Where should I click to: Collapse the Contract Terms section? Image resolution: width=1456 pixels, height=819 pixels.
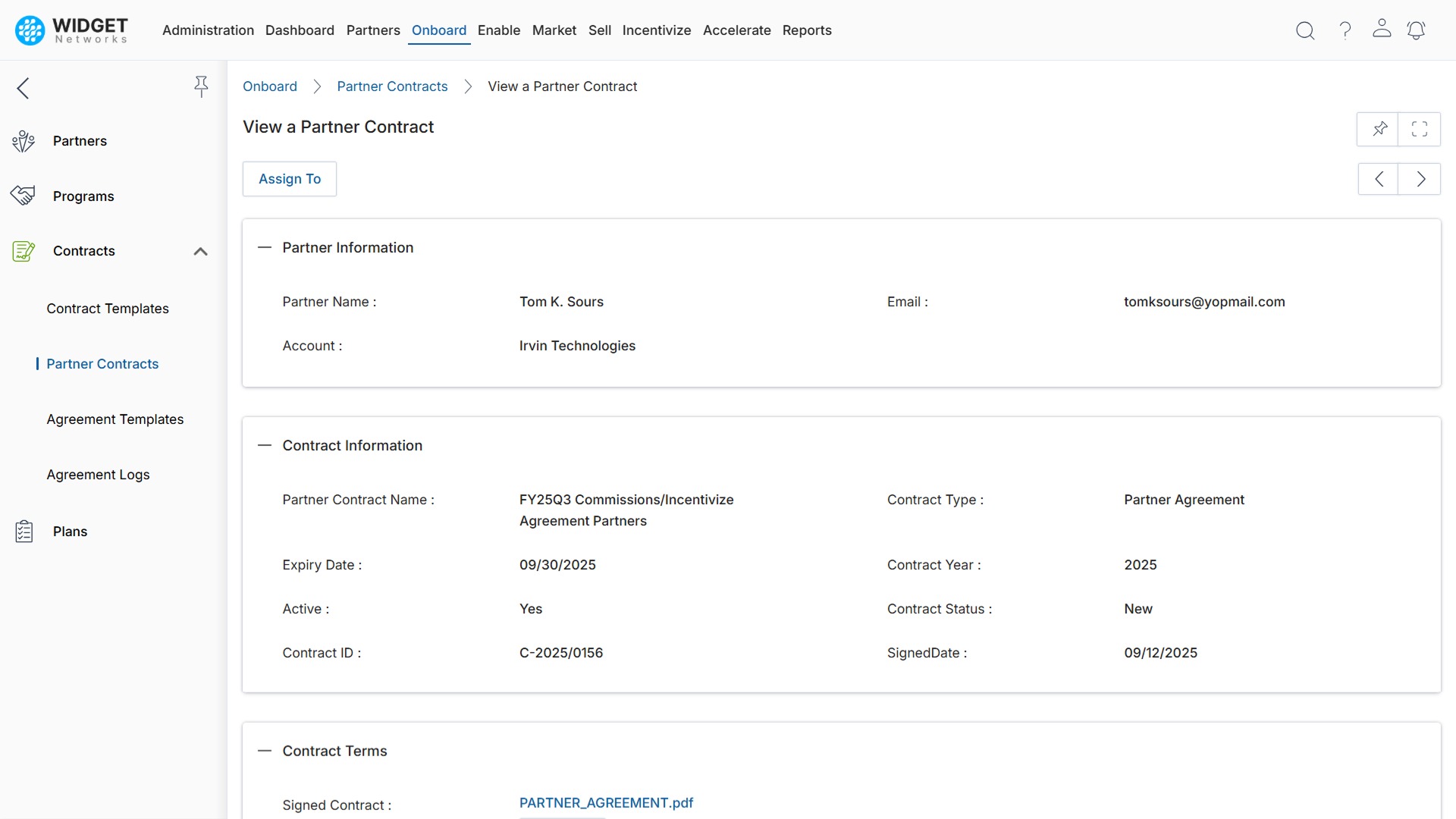tap(265, 751)
